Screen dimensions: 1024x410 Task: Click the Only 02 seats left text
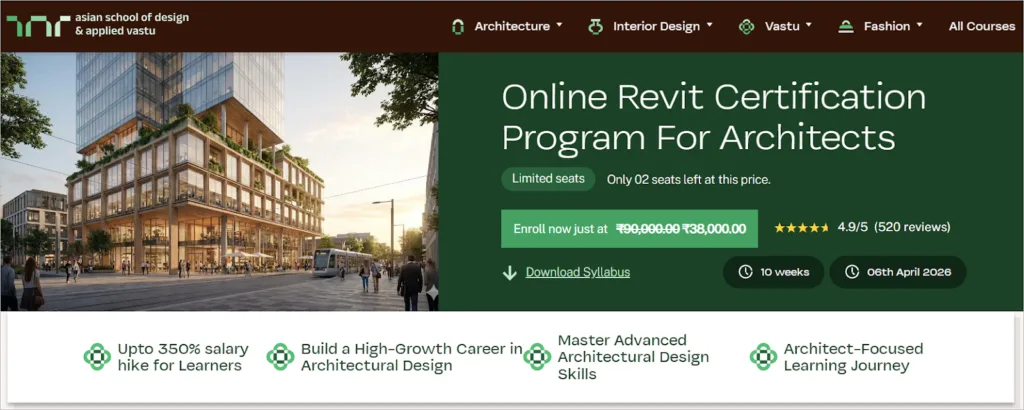(x=689, y=180)
